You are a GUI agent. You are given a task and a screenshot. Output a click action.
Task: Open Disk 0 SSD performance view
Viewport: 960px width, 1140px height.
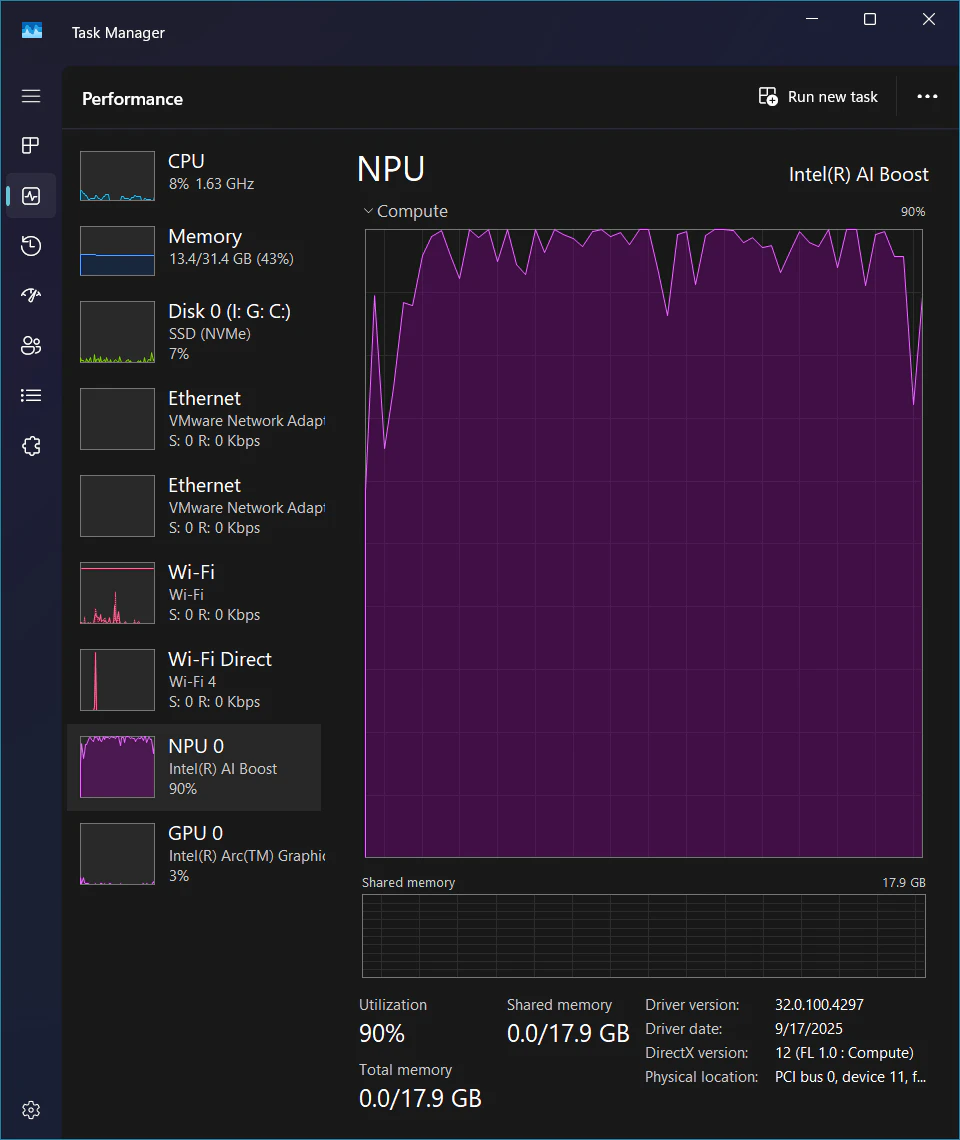tap(194, 332)
